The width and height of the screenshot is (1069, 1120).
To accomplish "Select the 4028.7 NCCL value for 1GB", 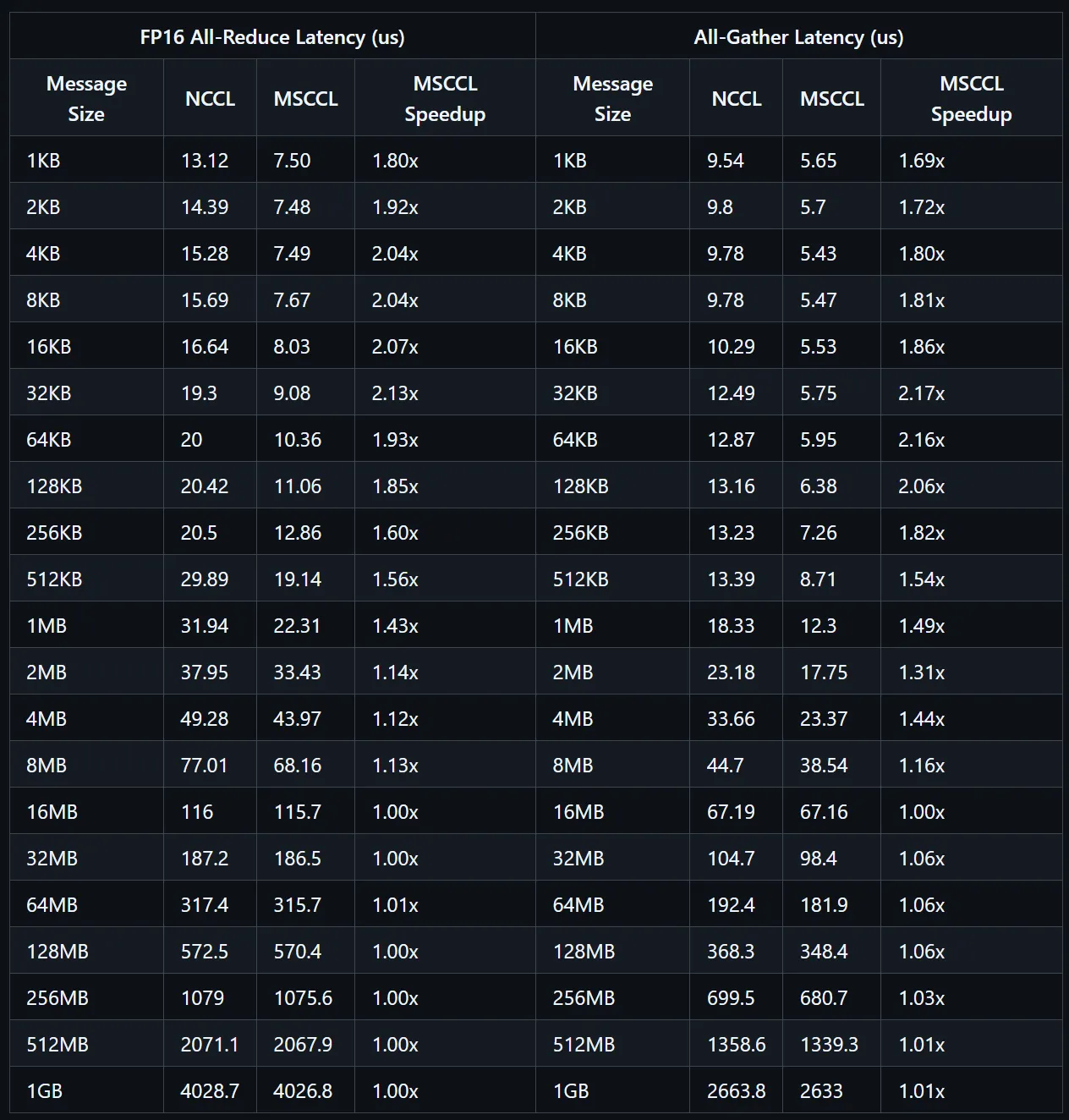I will pos(210,1091).
